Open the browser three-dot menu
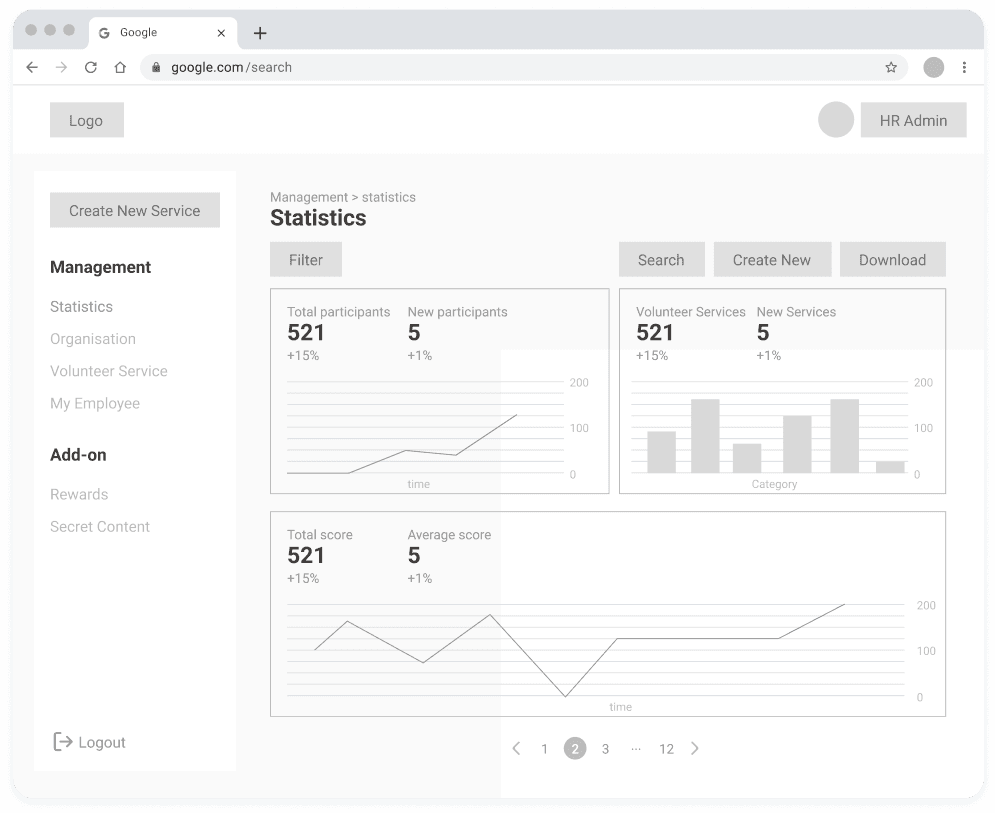The width and height of the screenshot is (995, 813). tap(964, 67)
